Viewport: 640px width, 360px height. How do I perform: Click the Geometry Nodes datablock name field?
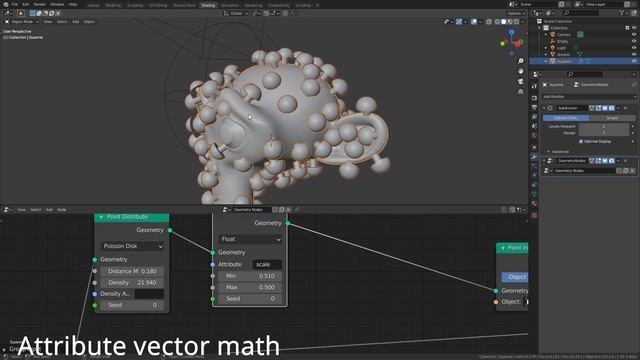(x=584, y=171)
